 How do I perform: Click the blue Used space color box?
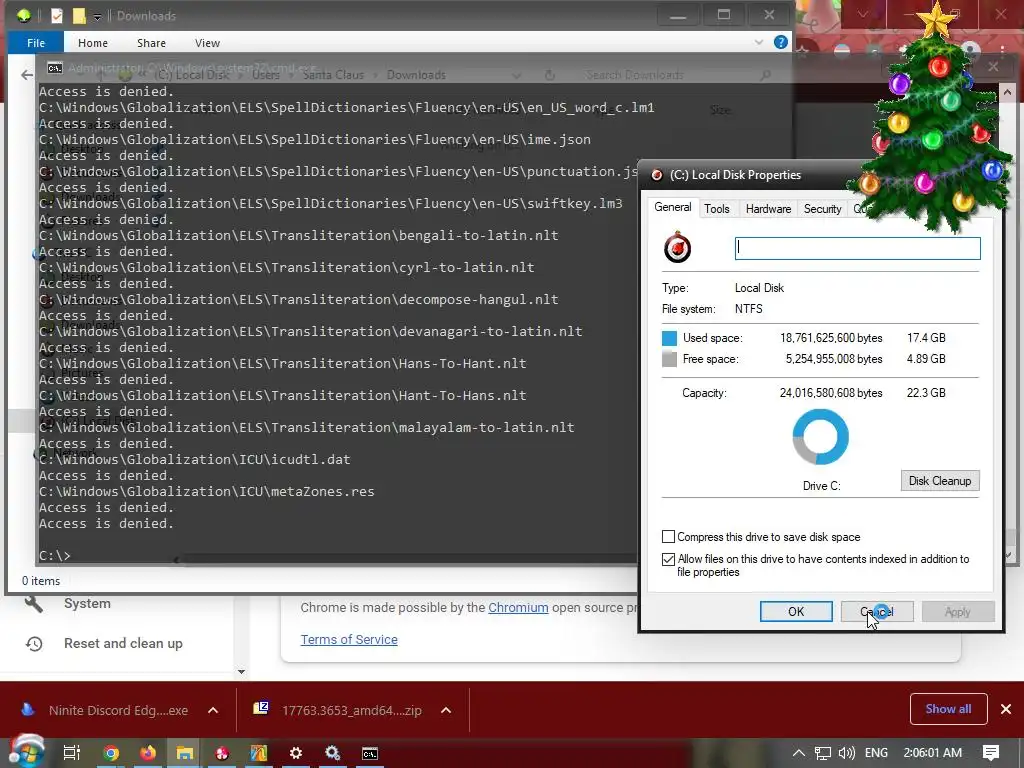point(669,338)
